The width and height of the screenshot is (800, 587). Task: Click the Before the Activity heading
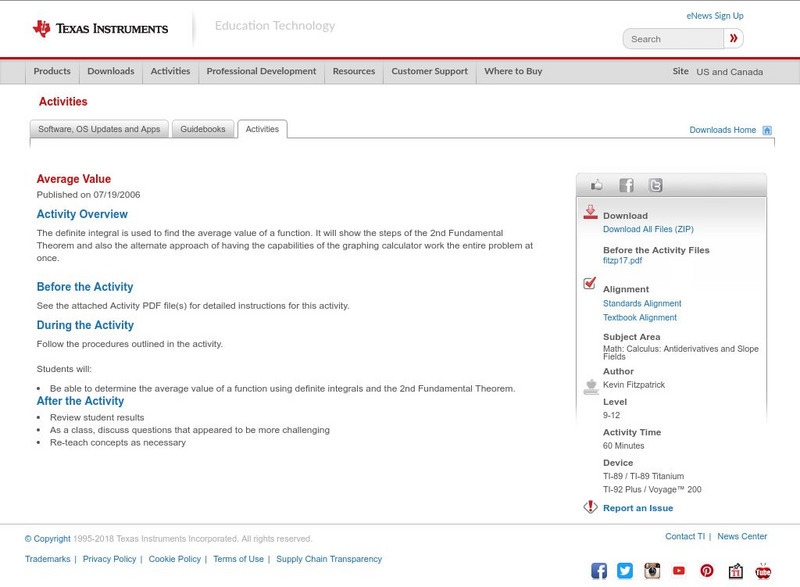click(x=85, y=287)
